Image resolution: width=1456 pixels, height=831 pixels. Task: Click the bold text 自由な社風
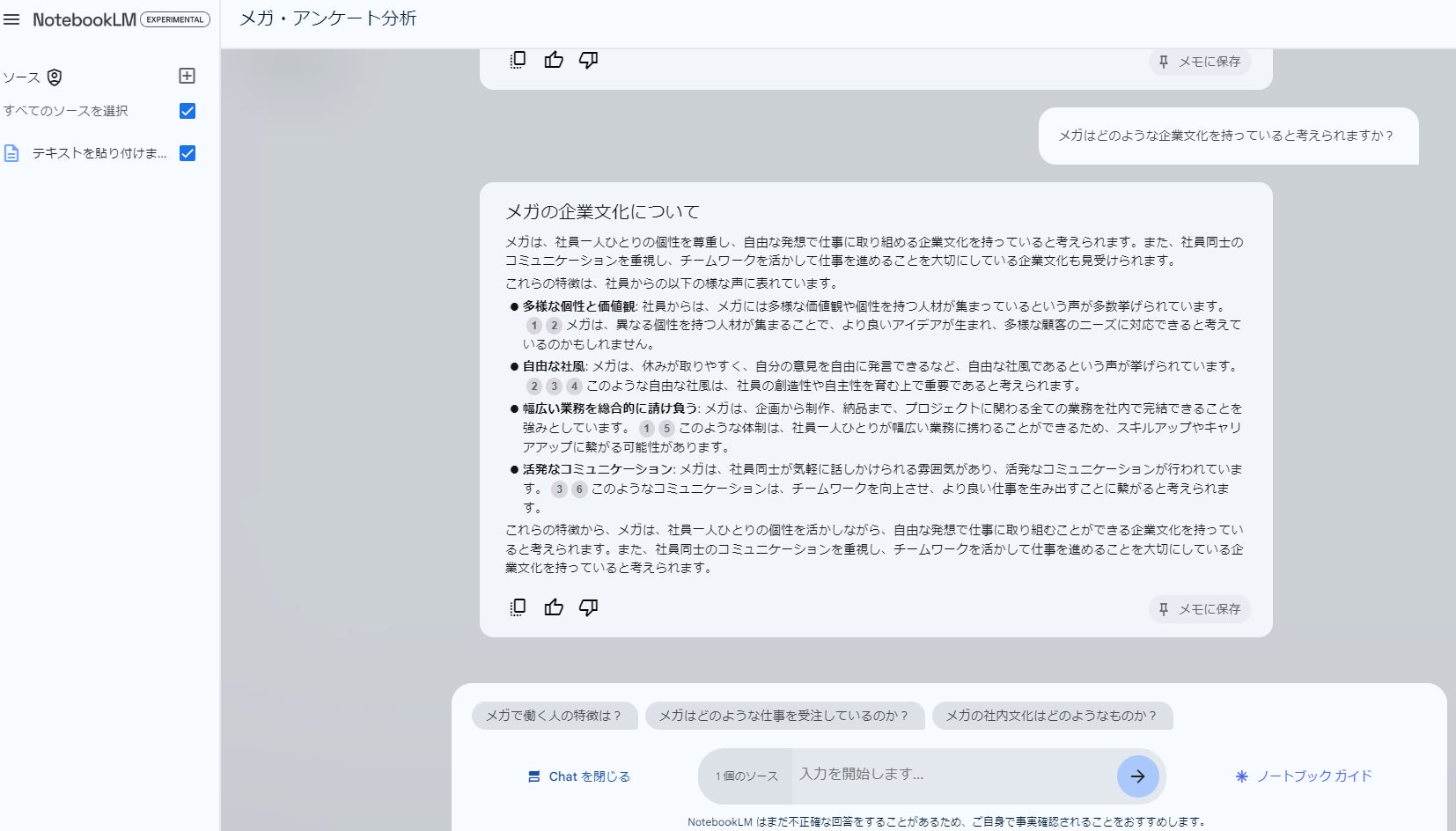[554, 366]
